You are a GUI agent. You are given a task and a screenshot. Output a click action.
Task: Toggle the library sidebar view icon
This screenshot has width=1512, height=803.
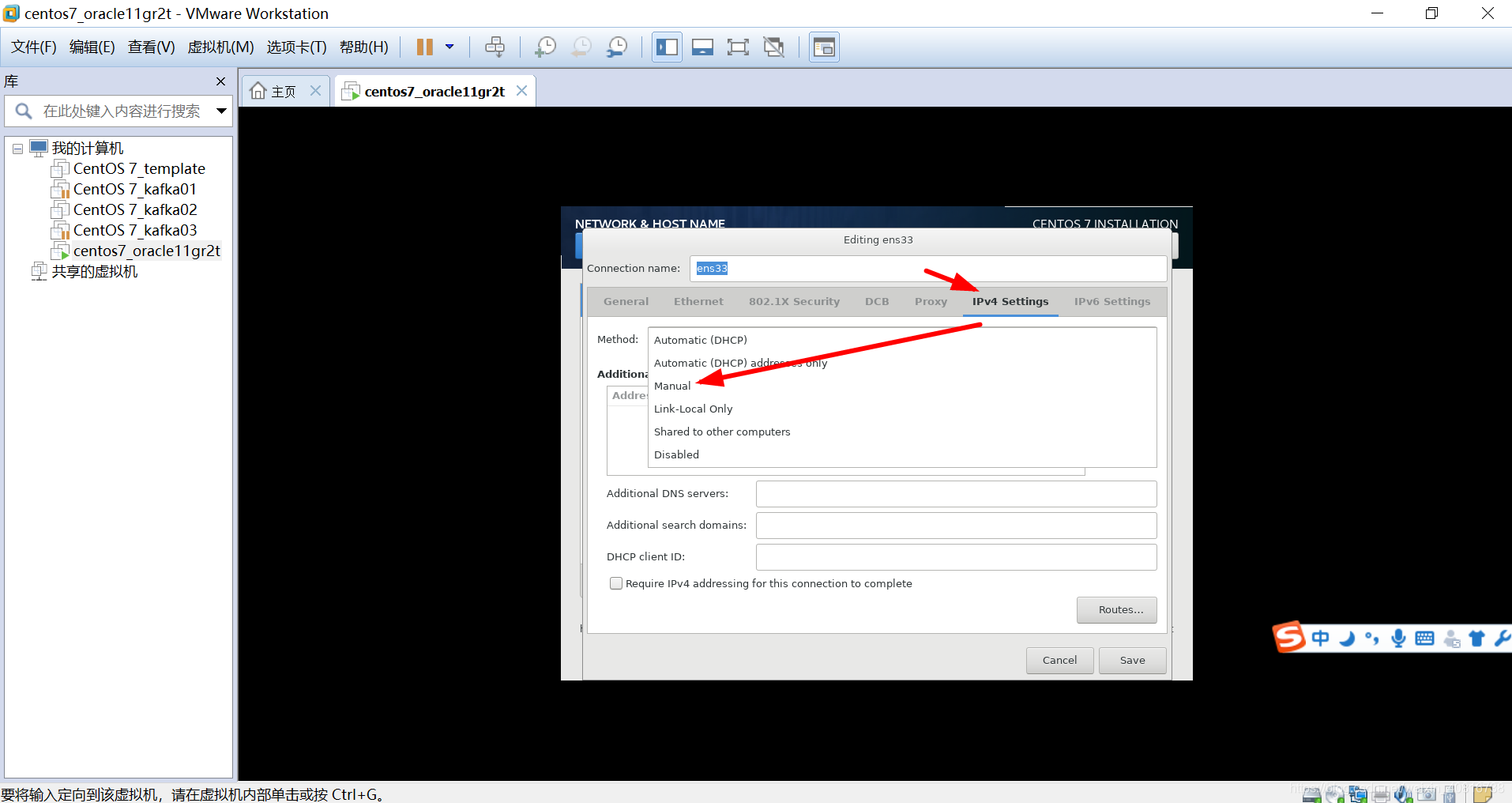pos(667,47)
